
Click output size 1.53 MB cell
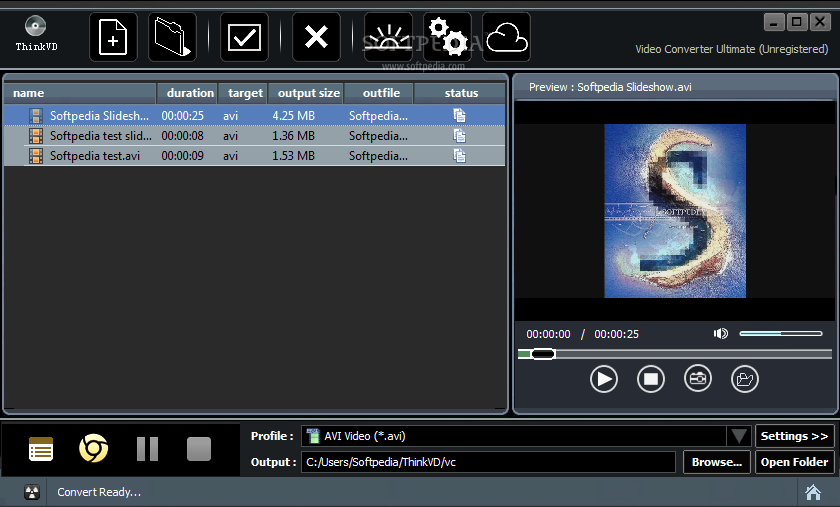294,156
